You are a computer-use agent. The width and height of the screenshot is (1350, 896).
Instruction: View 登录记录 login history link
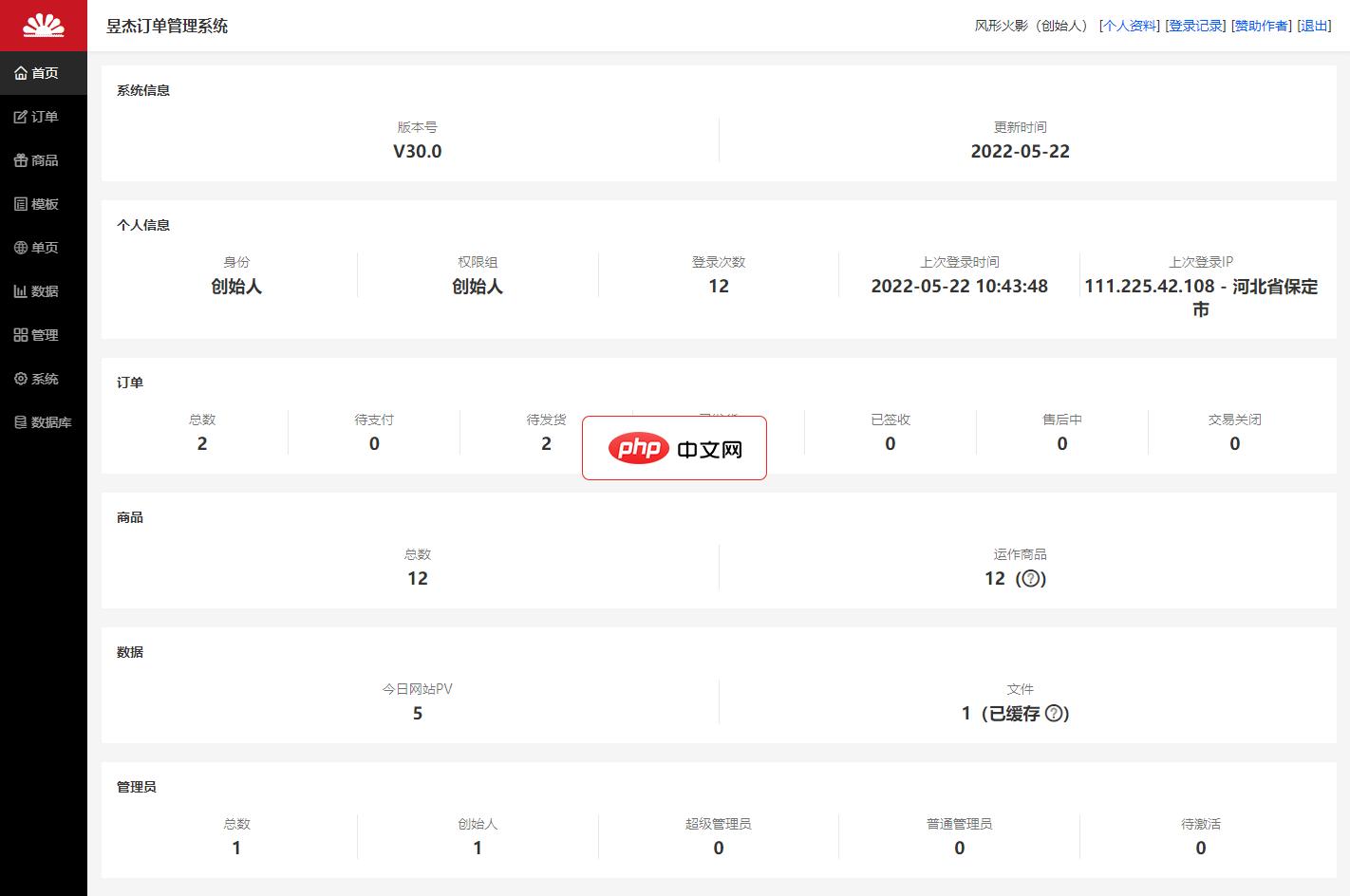point(1195,26)
